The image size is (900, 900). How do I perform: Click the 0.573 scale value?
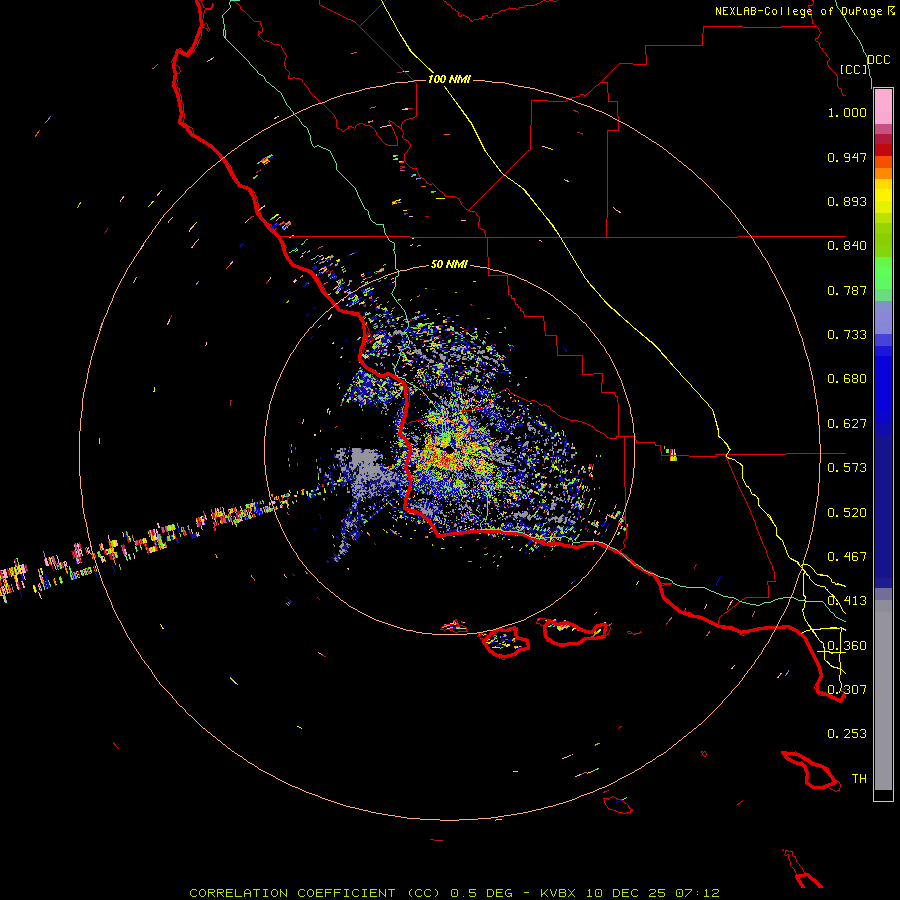click(847, 468)
